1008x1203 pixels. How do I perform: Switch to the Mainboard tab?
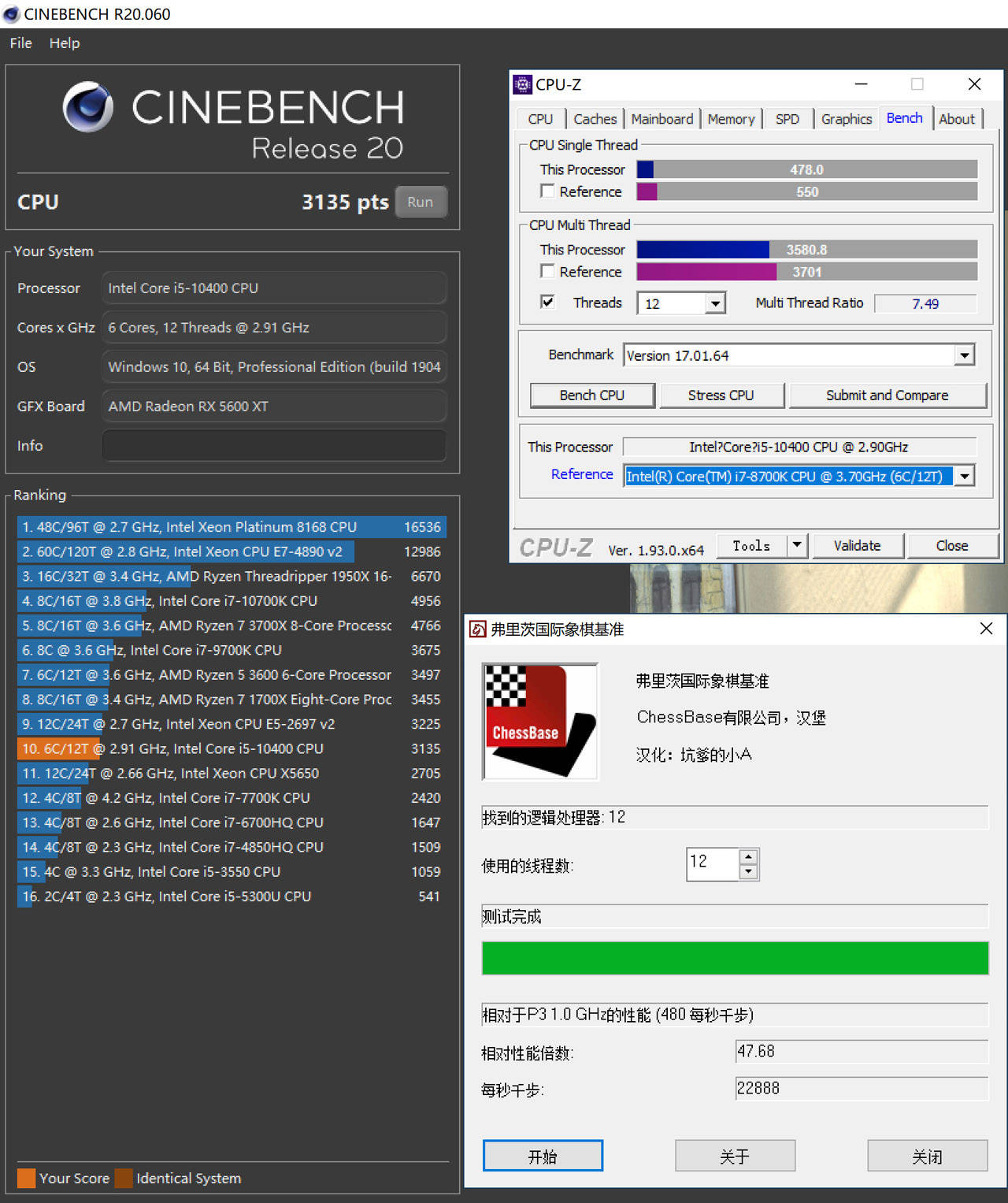[x=662, y=119]
